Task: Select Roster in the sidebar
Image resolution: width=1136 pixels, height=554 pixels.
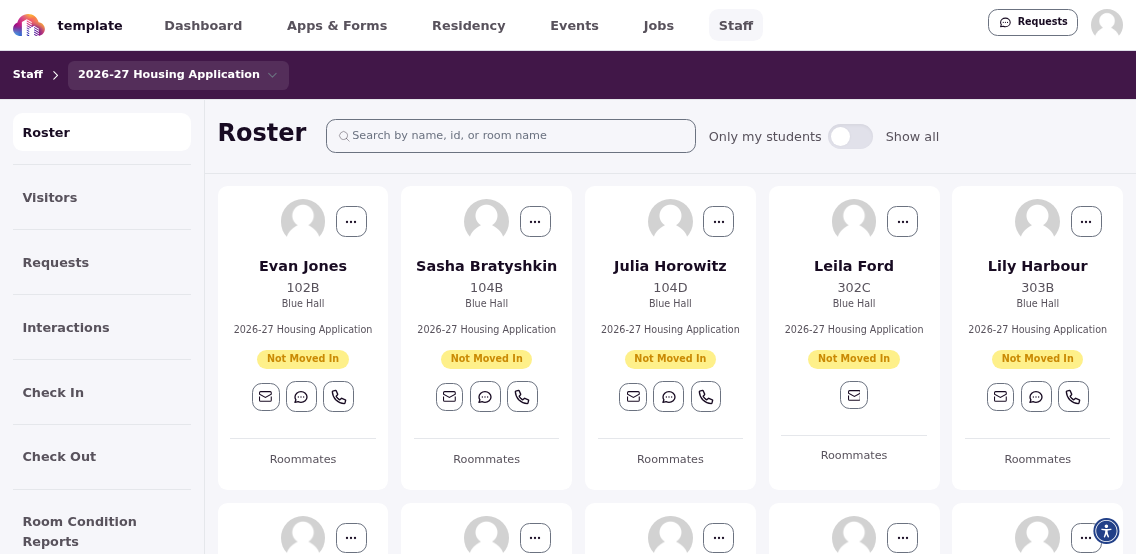Action: (x=102, y=132)
